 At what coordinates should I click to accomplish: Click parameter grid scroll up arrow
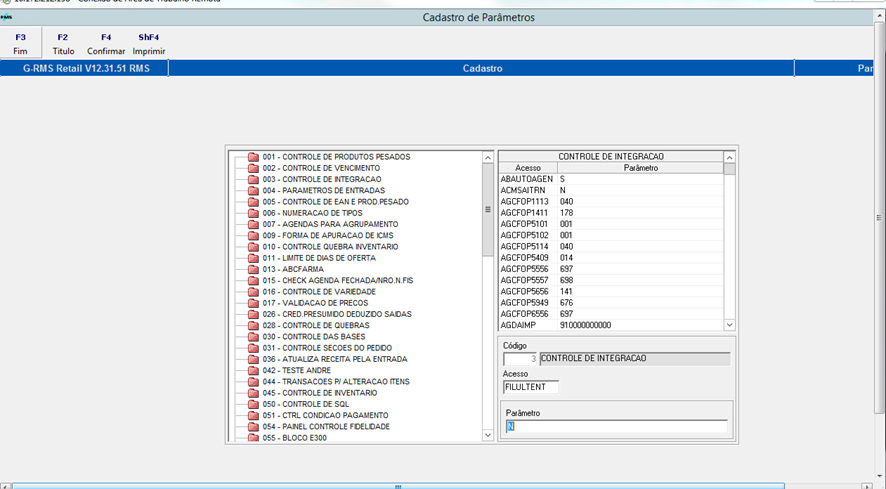pos(729,157)
